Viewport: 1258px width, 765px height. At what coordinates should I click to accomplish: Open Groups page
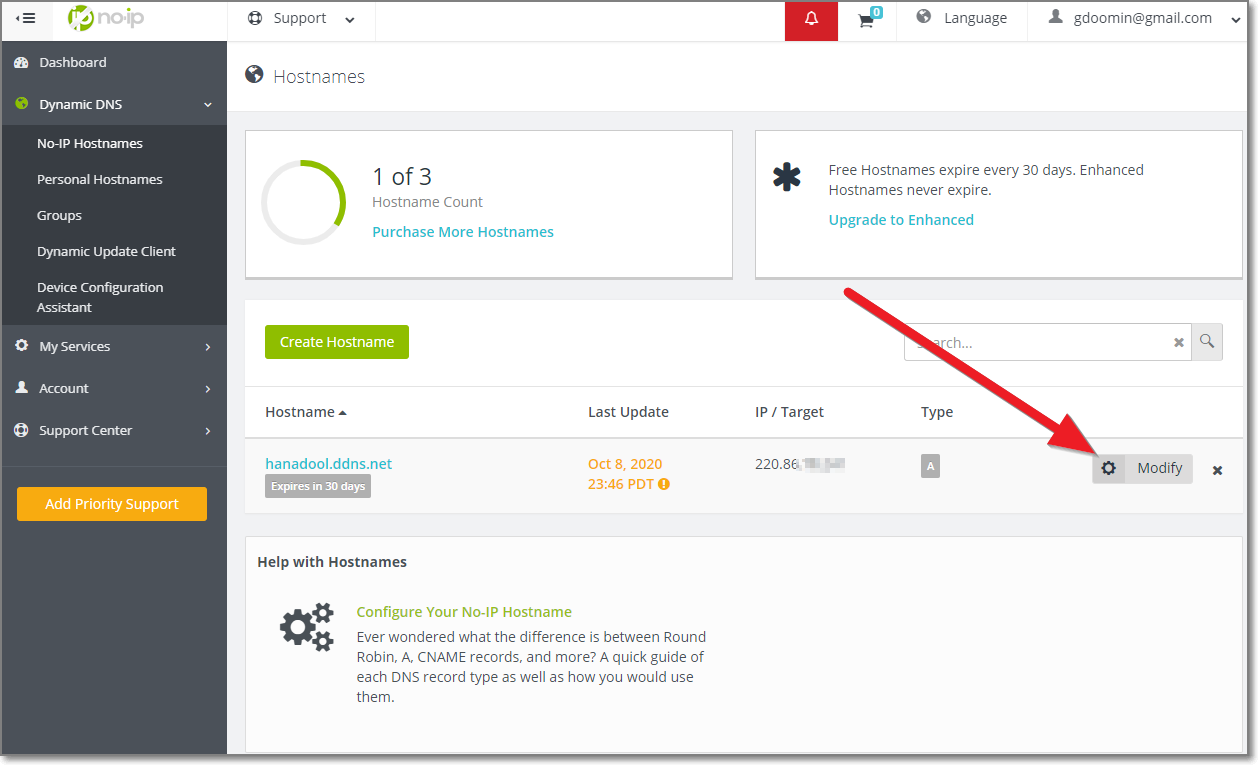(59, 215)
